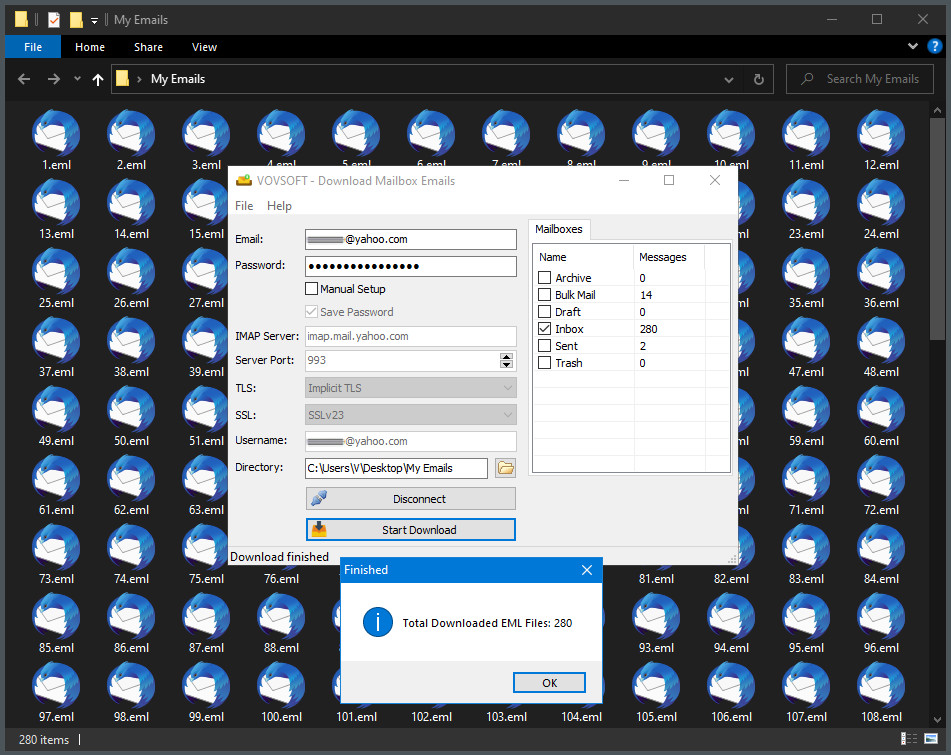Open the 12.eml file icon
The width and height of the screenshot is (951, 755).
point(882,134)
